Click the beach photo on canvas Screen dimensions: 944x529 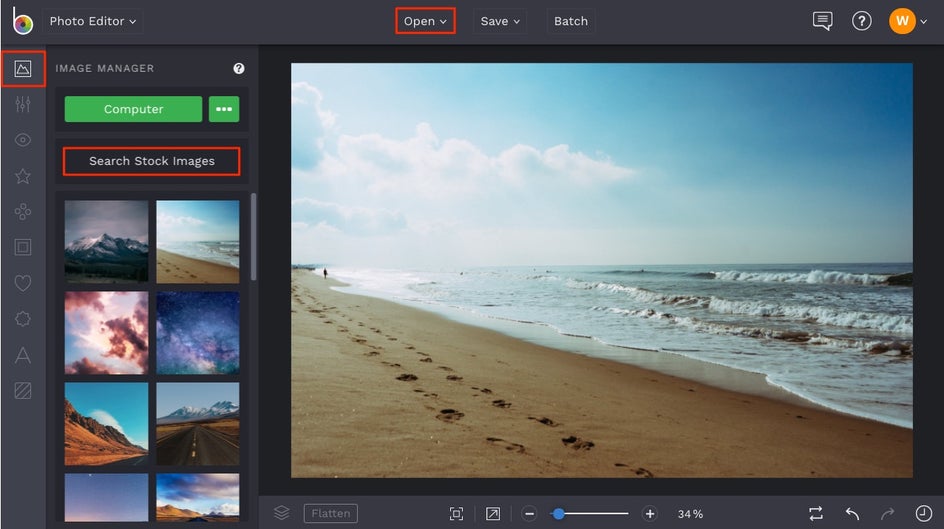tap(601, 270)
